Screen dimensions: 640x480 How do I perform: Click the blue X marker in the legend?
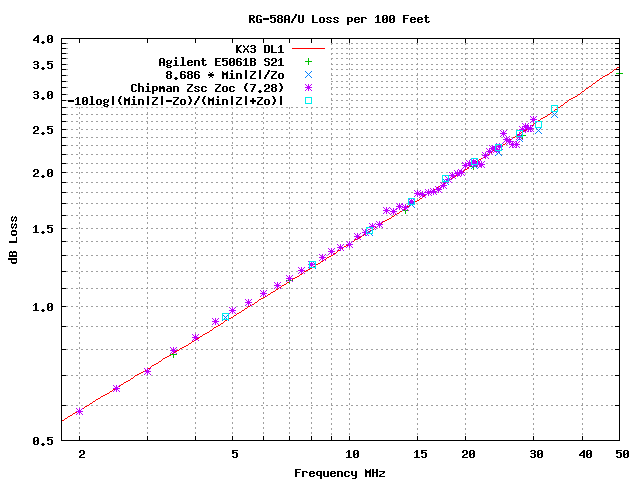[309, 75]
